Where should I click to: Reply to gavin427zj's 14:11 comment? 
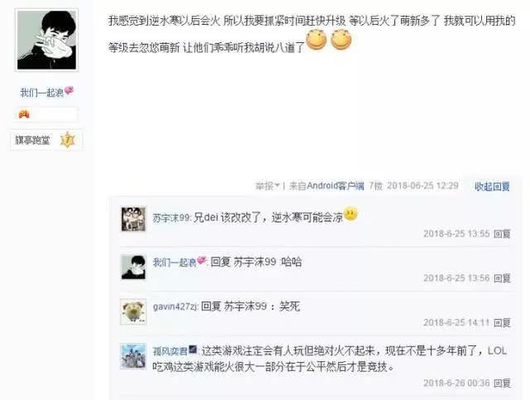(502, 323)
